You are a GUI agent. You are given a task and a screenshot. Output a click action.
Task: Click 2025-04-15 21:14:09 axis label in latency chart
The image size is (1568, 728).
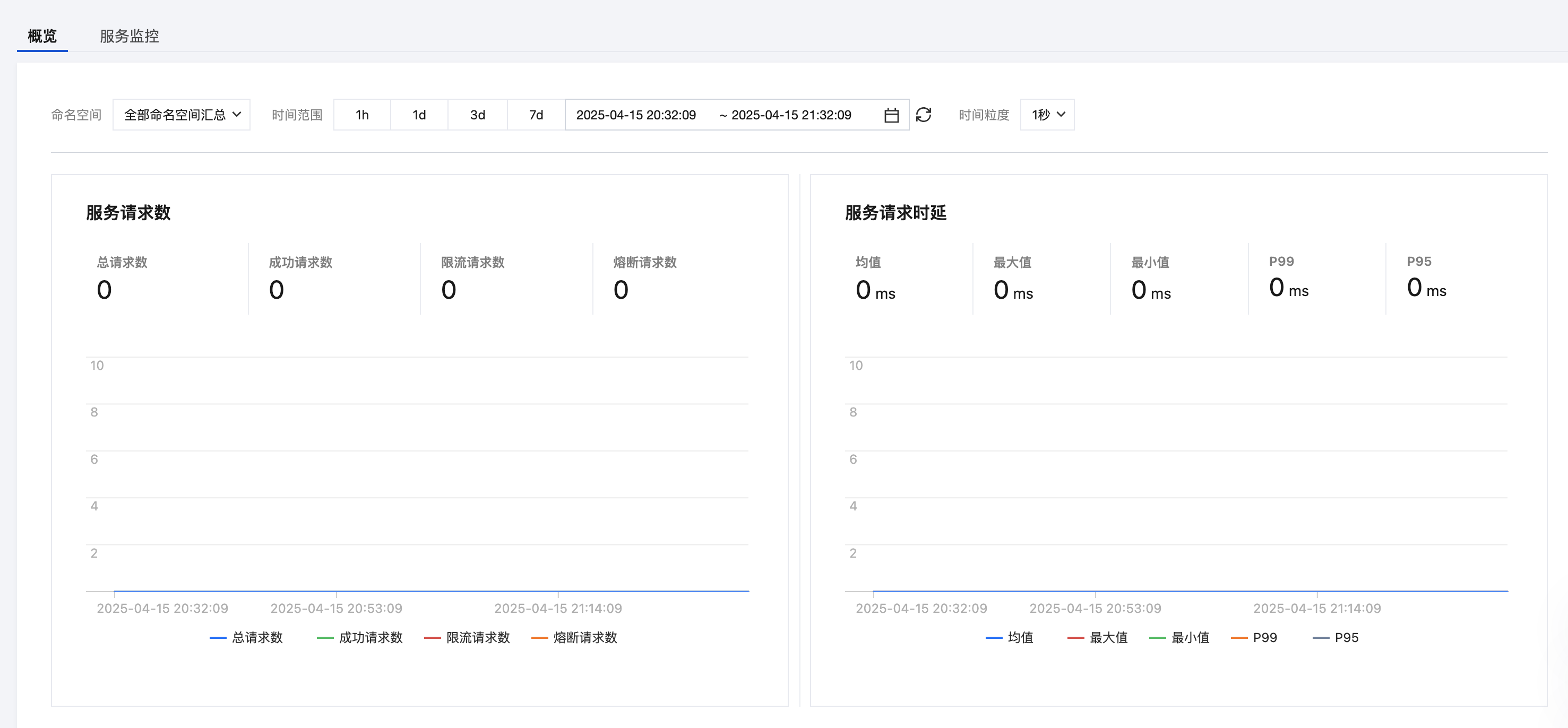[1316, 608]
